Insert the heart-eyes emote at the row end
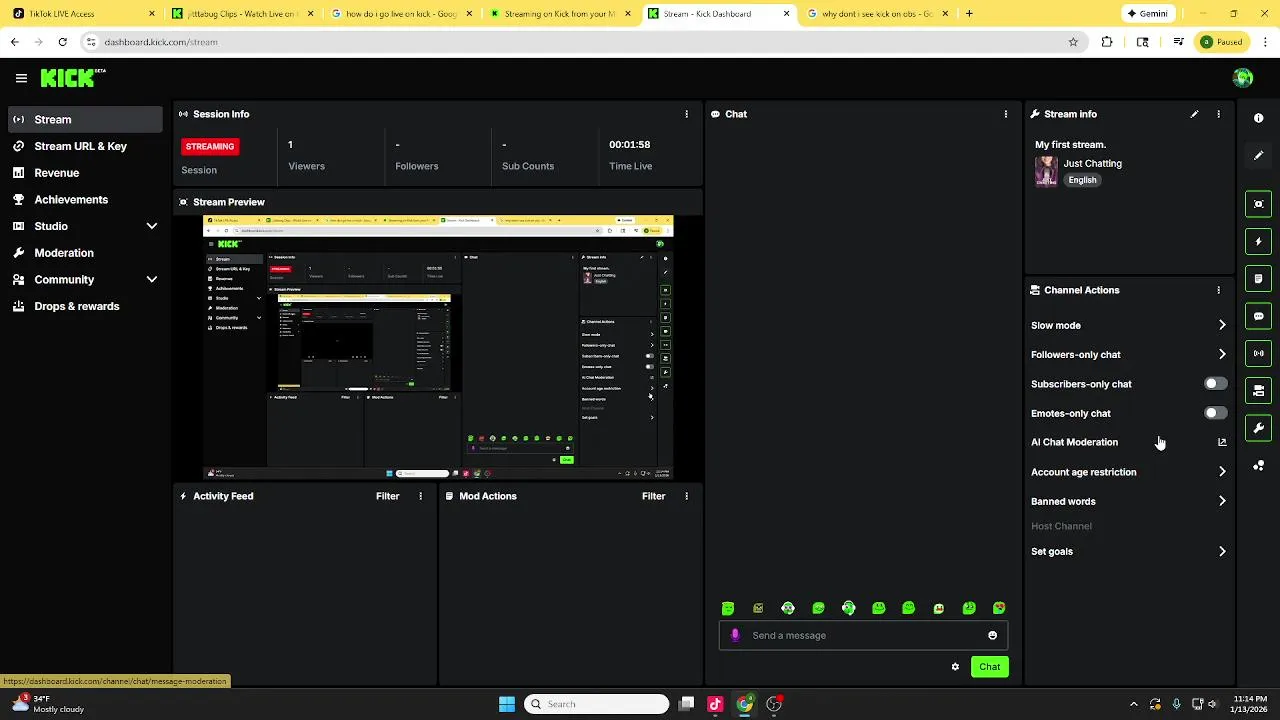This screenshot has height=720, width=1280. [x=999, y=608]
